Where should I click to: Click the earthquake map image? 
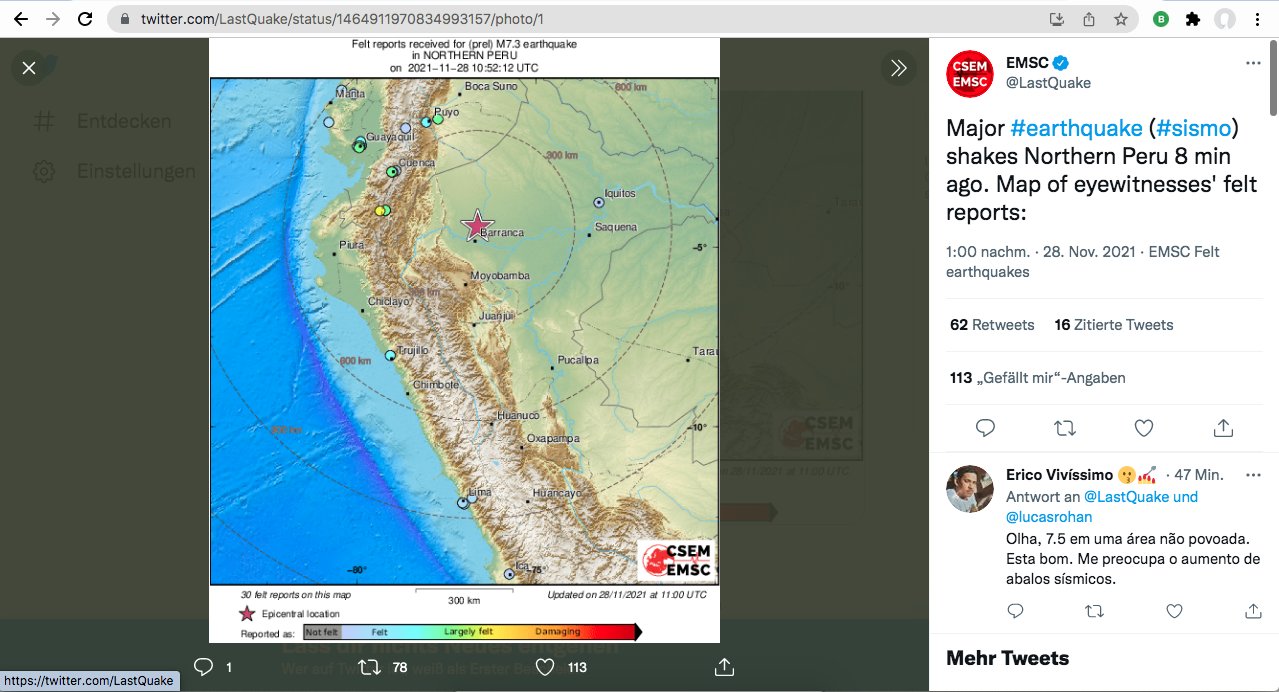(464, 340)
